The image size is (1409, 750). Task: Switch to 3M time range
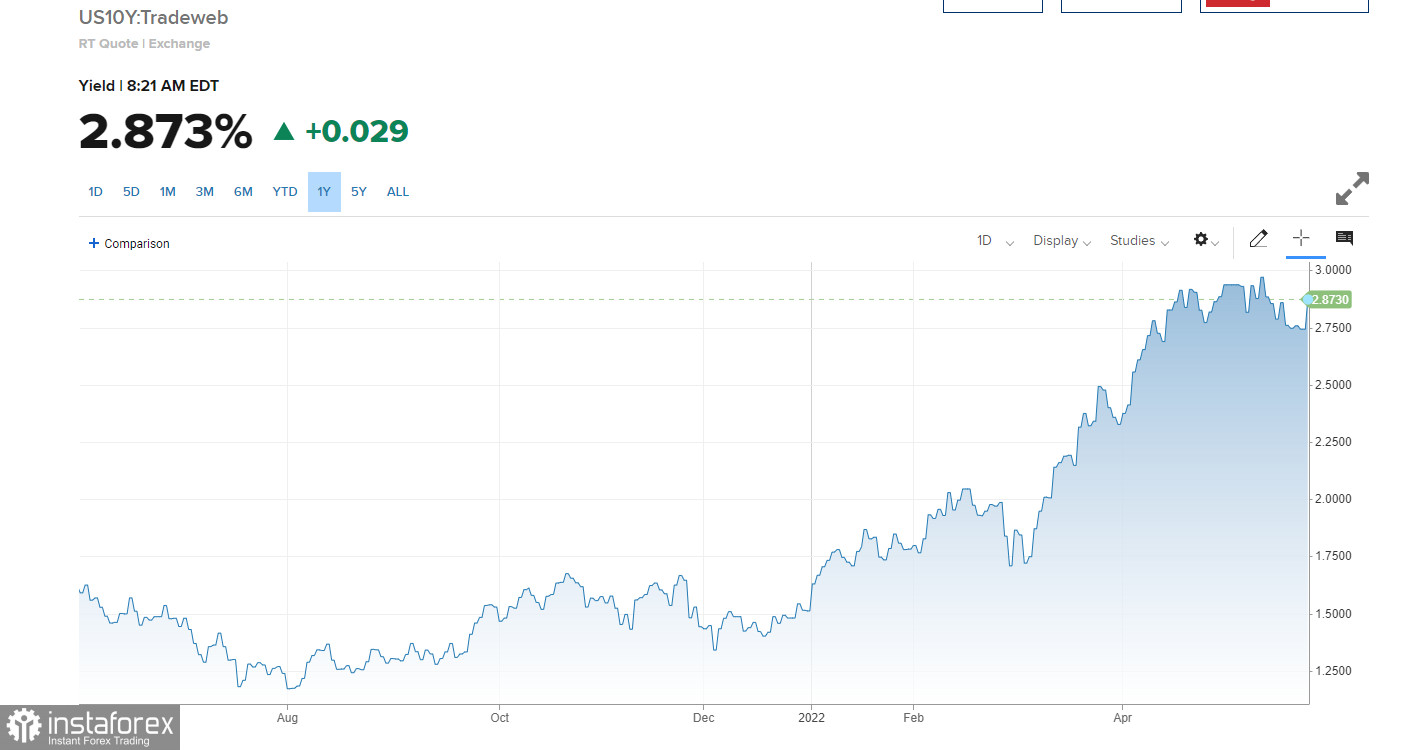tap(204, 192)
